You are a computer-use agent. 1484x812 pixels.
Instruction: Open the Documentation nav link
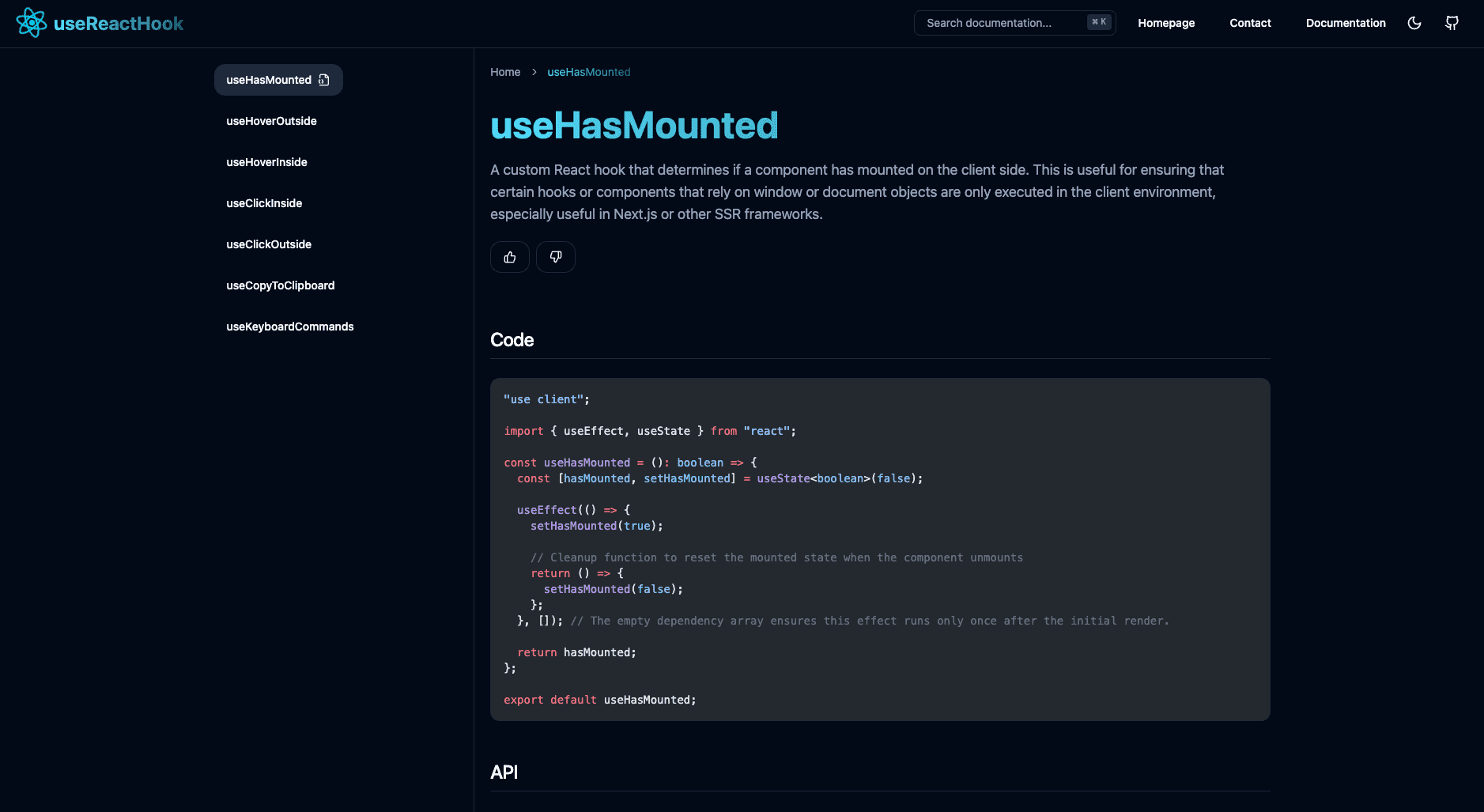pos(1346,23)
